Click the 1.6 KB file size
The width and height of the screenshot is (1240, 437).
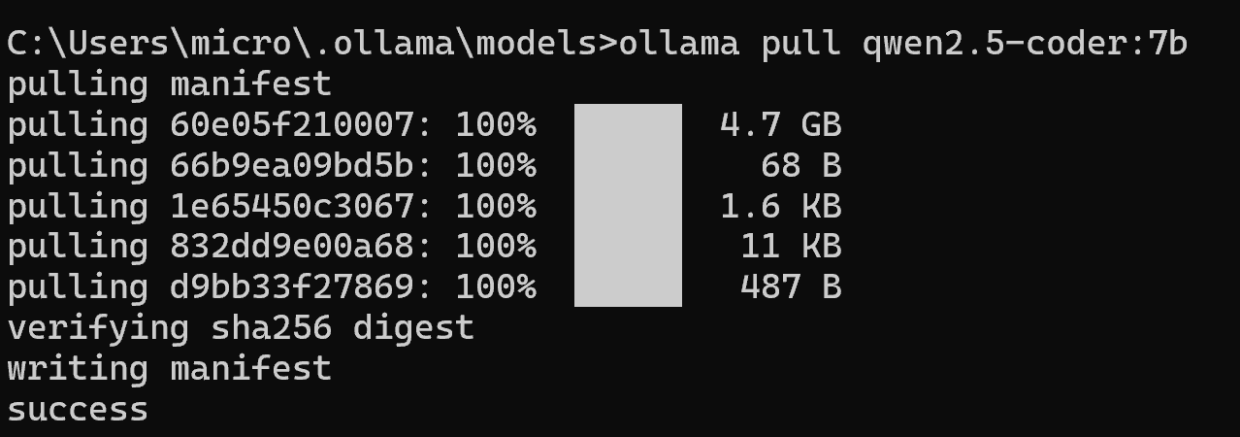coord(780,207)
